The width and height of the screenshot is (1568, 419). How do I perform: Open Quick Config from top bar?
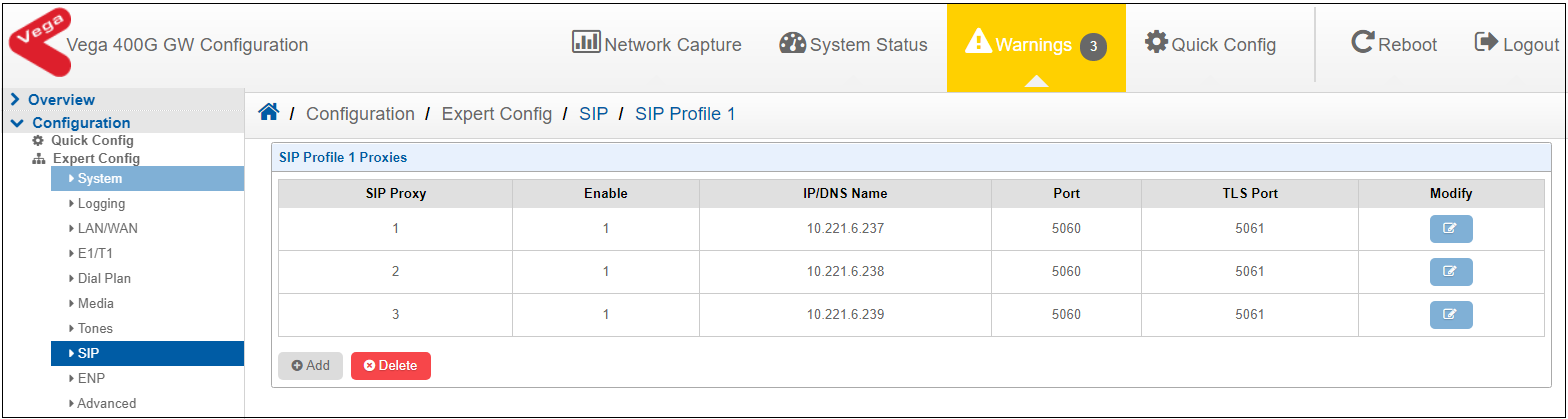1210,44
